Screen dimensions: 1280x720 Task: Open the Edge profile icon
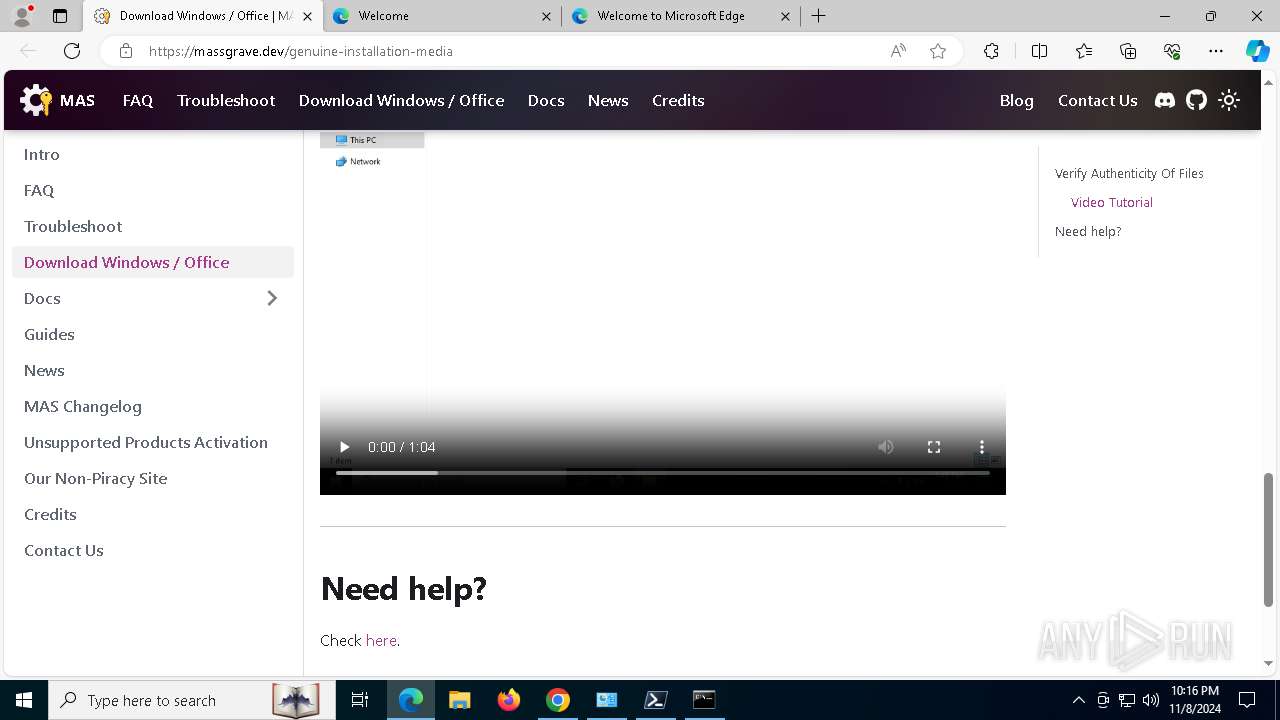click(x=22, y=15)
